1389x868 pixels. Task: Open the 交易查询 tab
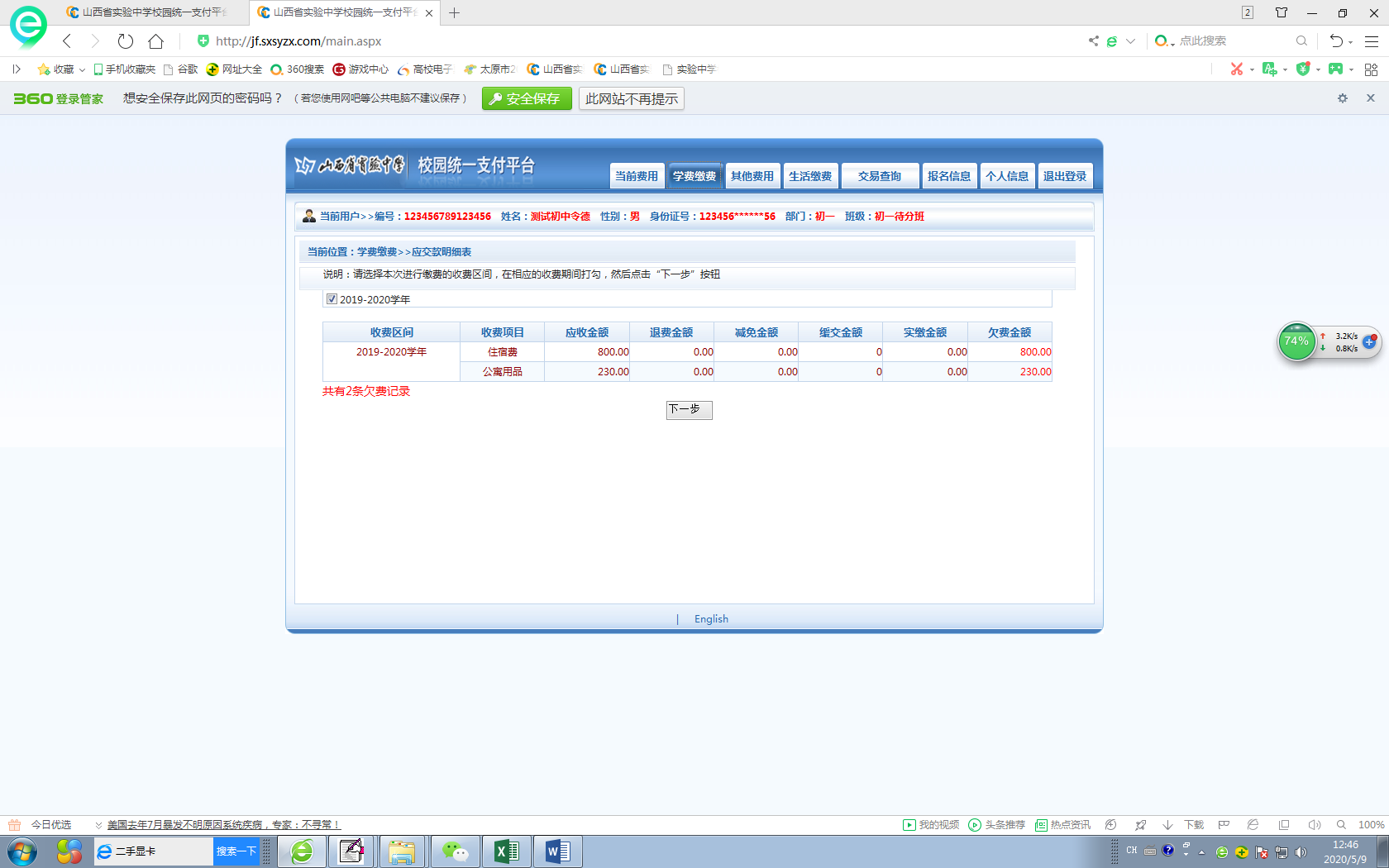880,176
